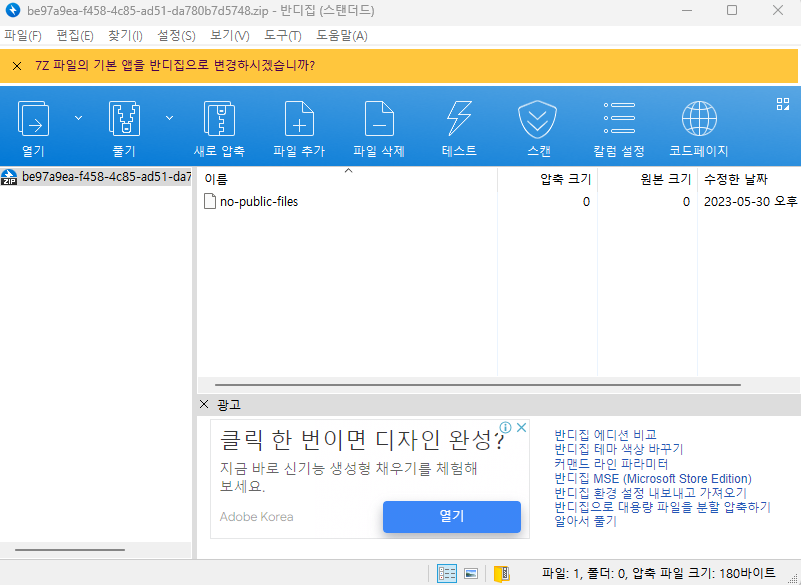The image size is (801, 585).
Task: Open the 설정(S) menu
Action: click(176, 36)
